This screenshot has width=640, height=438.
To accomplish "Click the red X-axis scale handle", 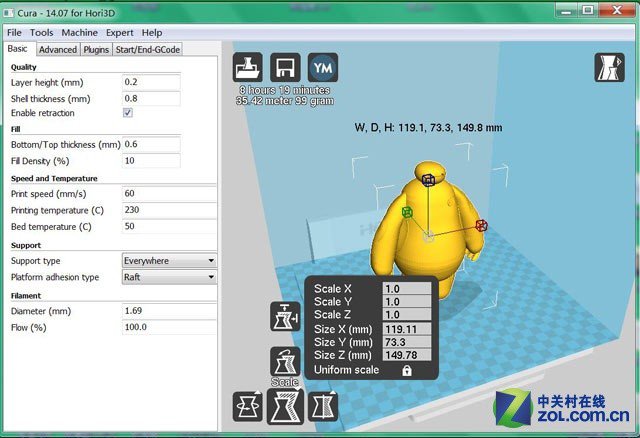I will 482,225.
